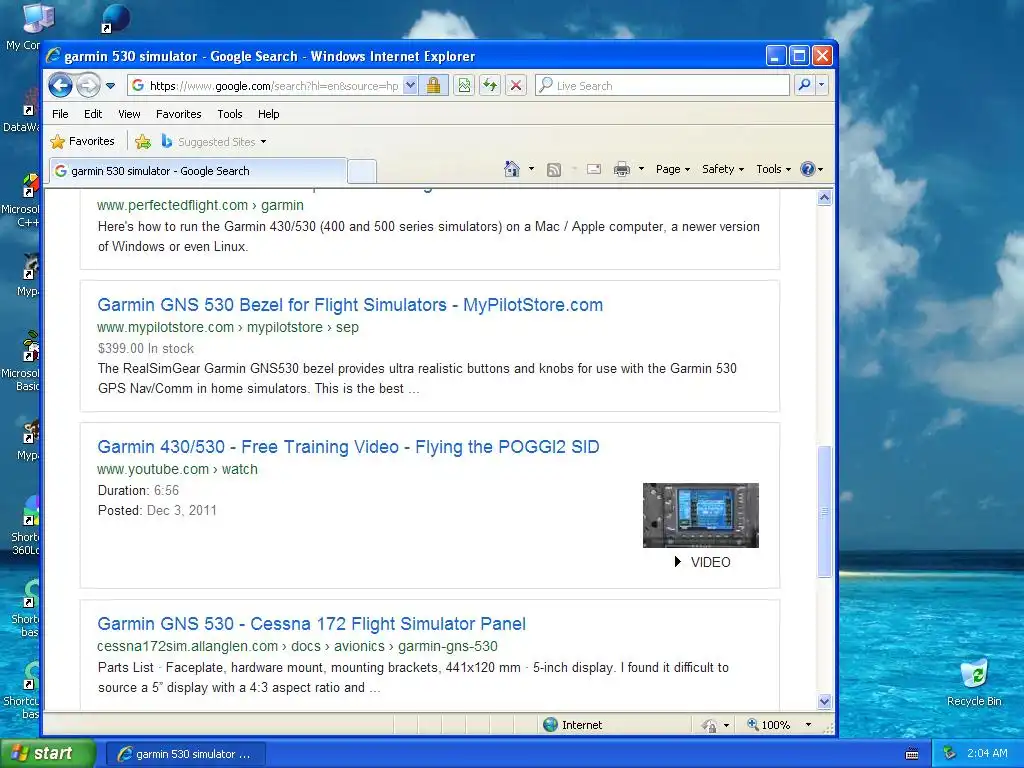Screen dimensions: 1024x768
Task: Click the RSS Feeds icon
Action: [554, 170]
